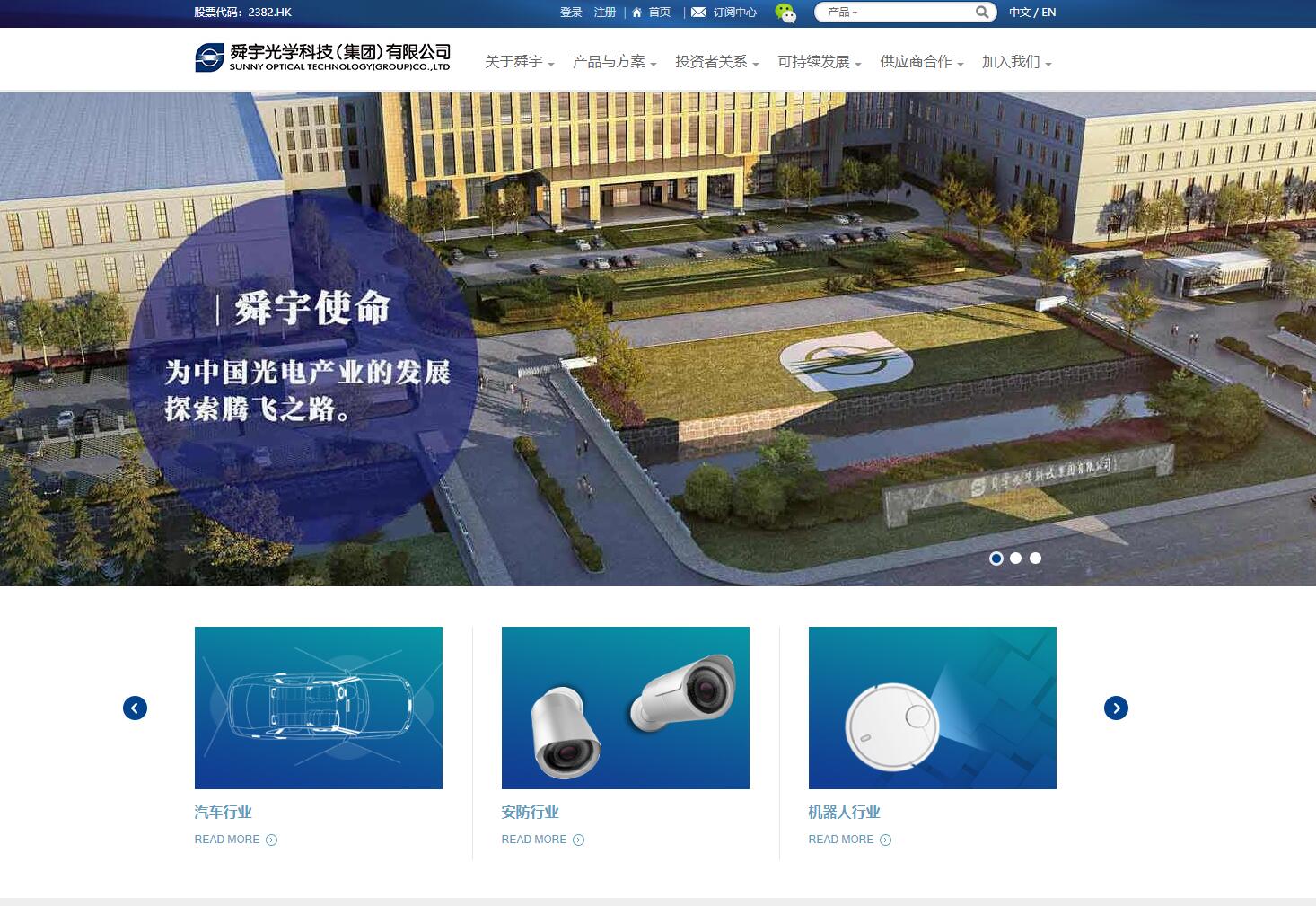Click the 安防行业 title
The width and height of the screenshot is (1316, 906).
[x=531, y=812]
